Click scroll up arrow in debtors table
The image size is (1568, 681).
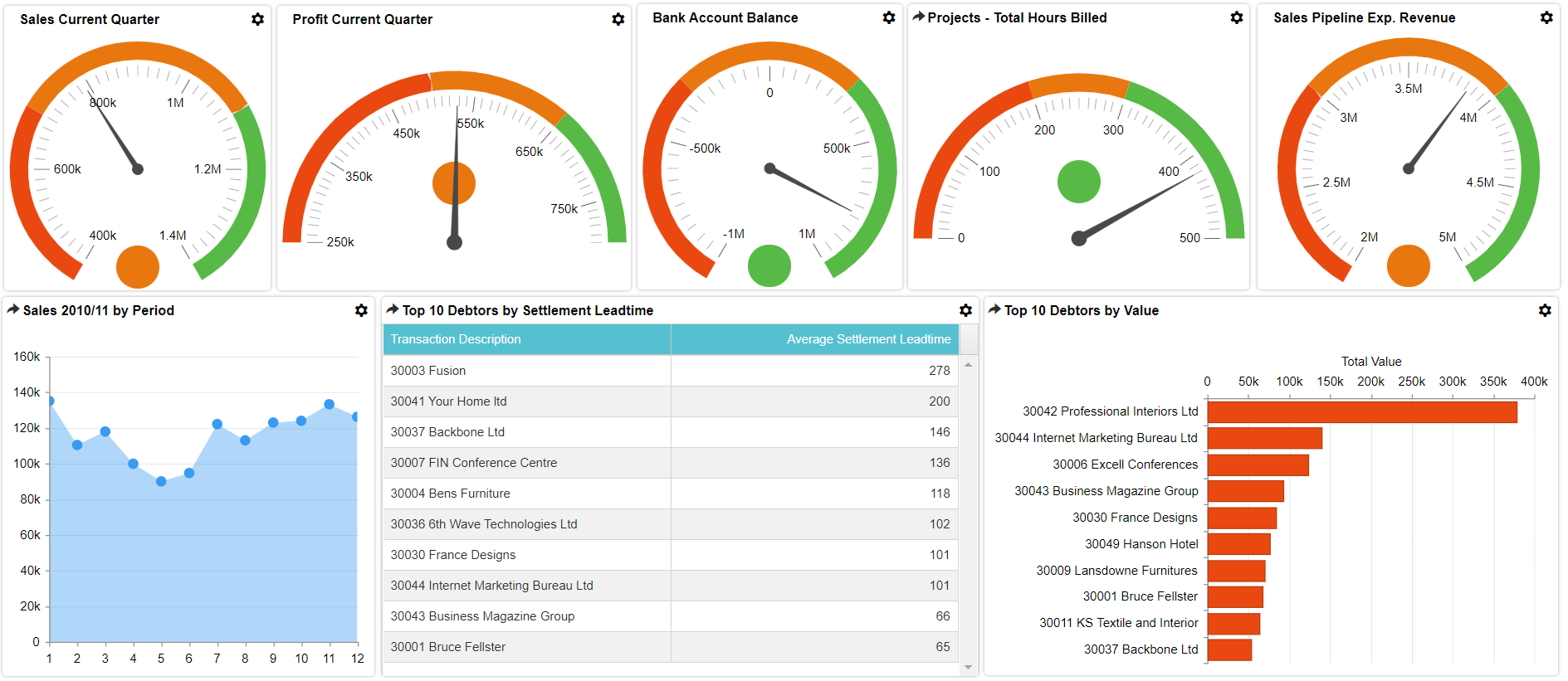click(968, 365)
